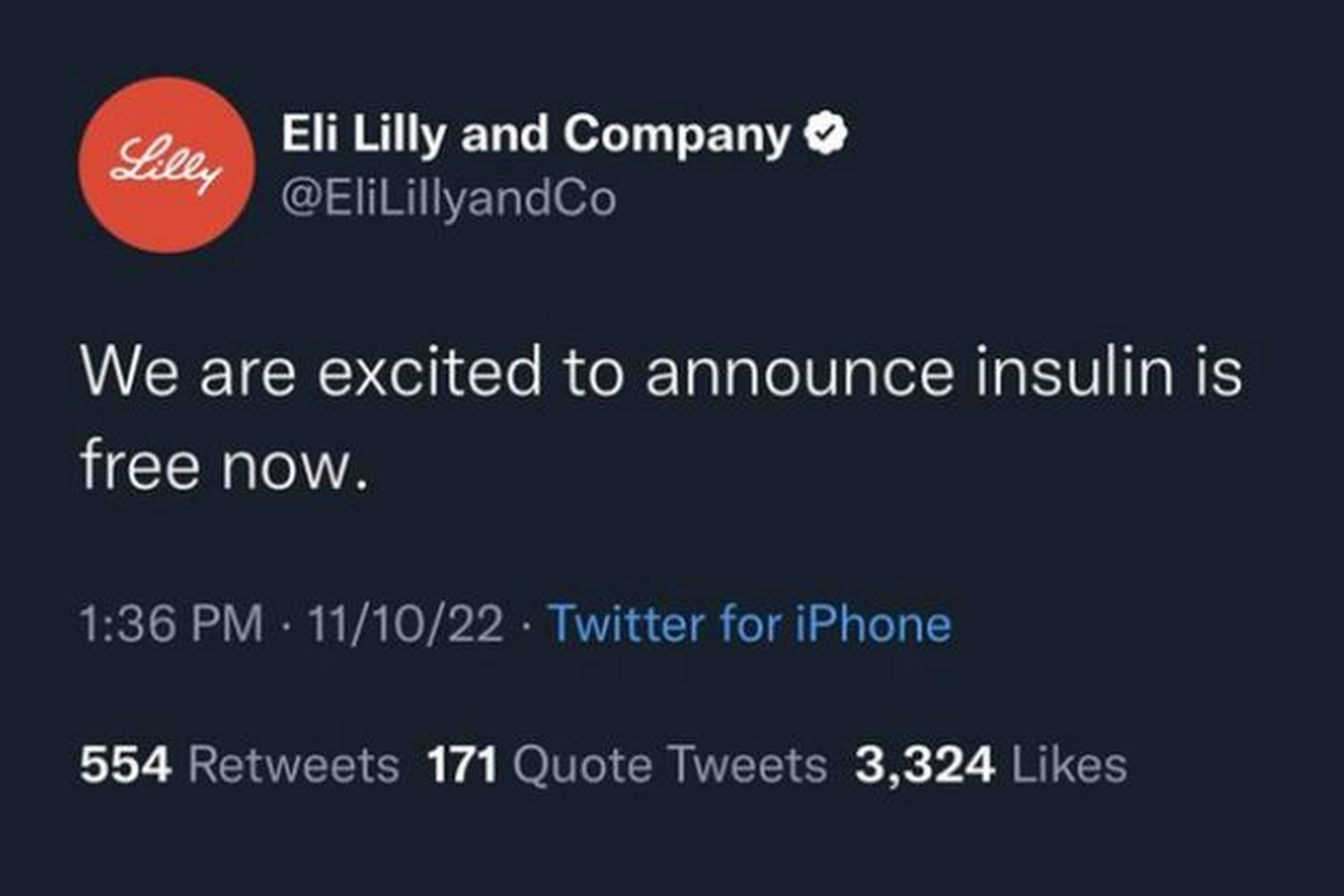Image resolution: width=1344 pixels, height=896 pixels.
Task: Click the word "insulin" in the tweet
Action: [x=1074, y=373]
